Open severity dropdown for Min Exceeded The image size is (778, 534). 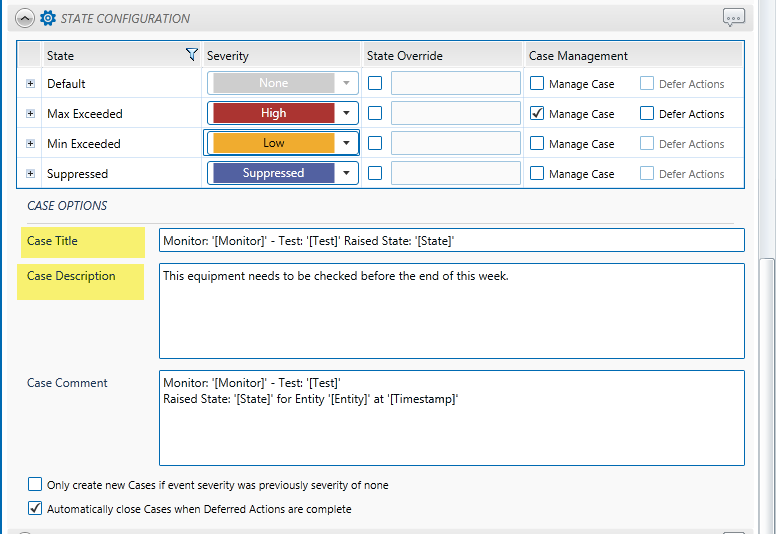click(346, 144)
